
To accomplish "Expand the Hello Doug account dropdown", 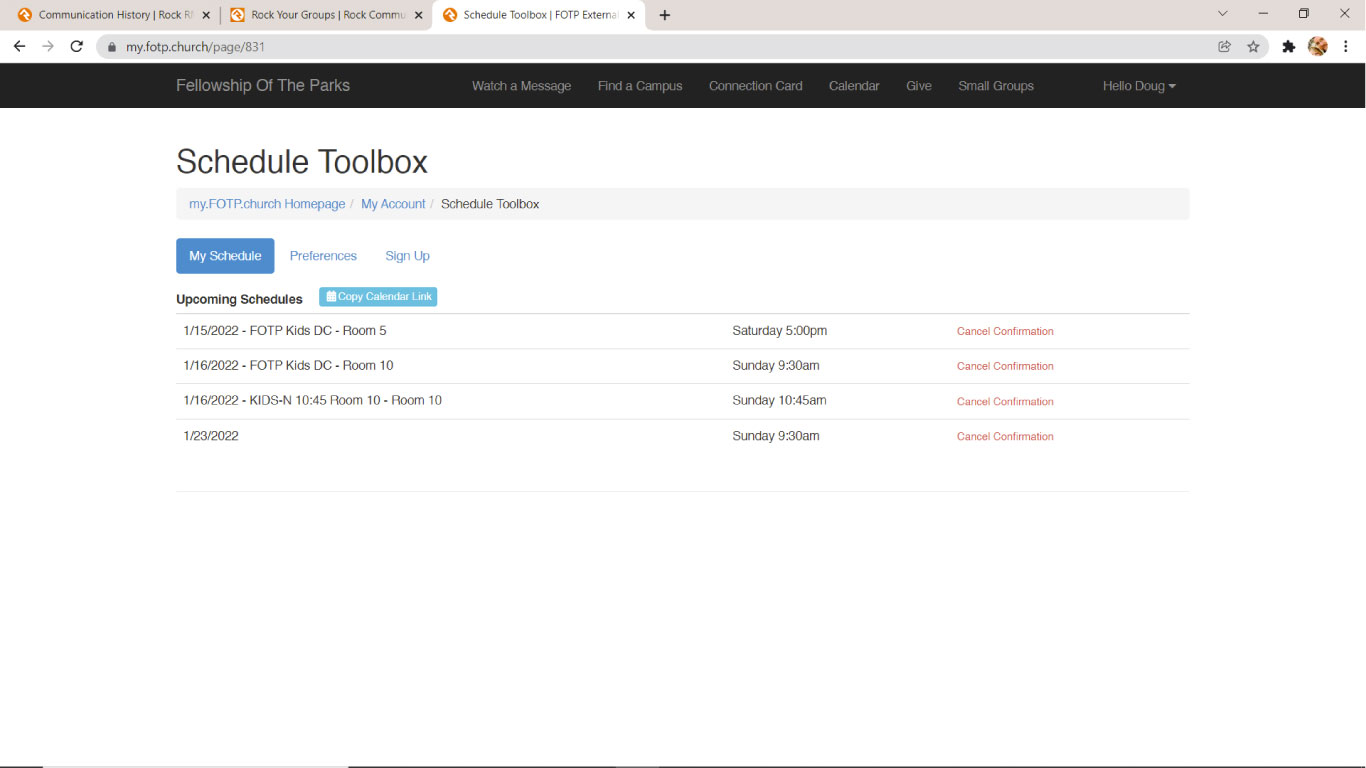I will tap(1138, 86).
